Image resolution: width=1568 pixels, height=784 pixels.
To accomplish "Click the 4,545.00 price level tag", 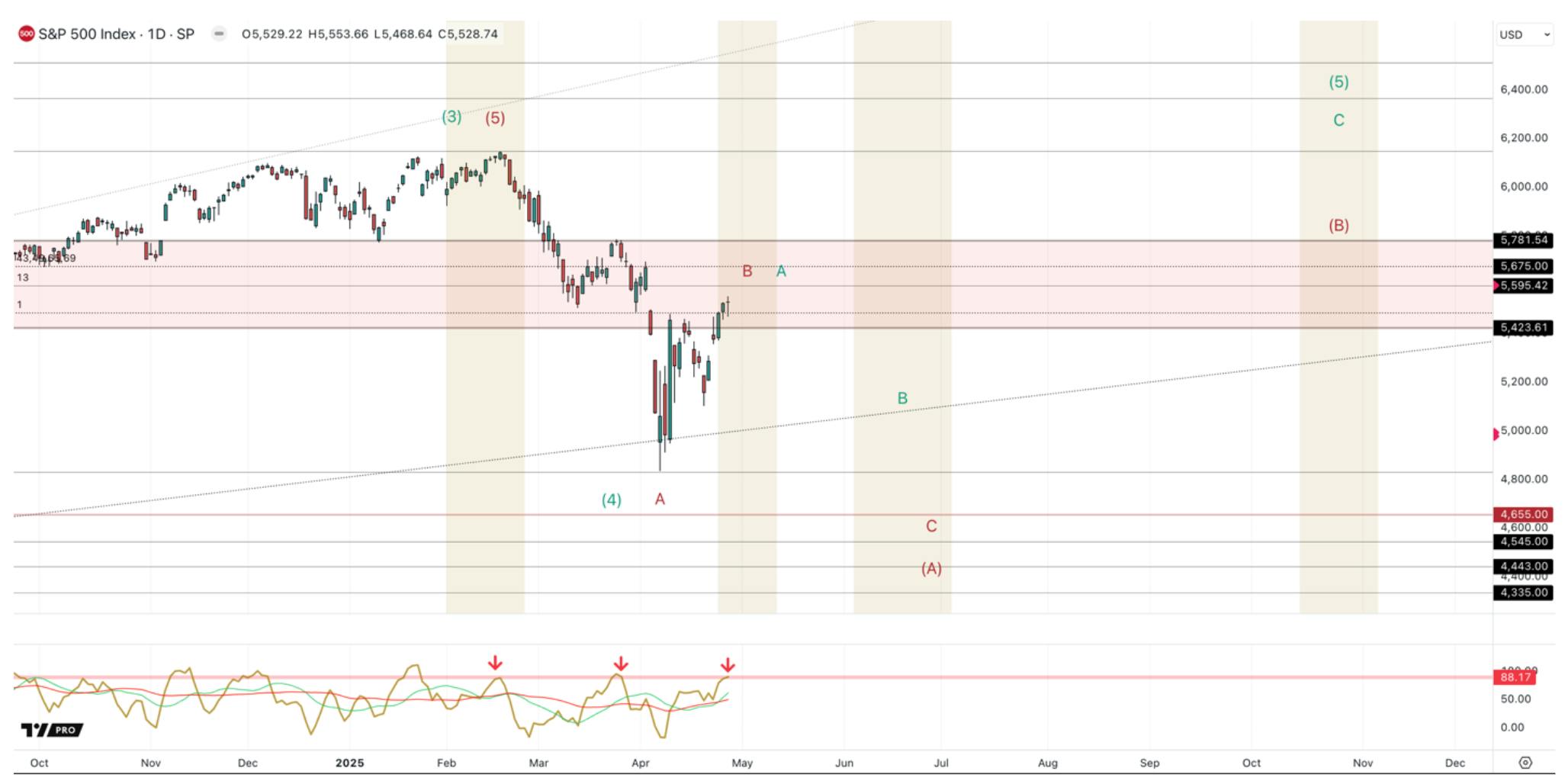I will [x=1524, y=542].
